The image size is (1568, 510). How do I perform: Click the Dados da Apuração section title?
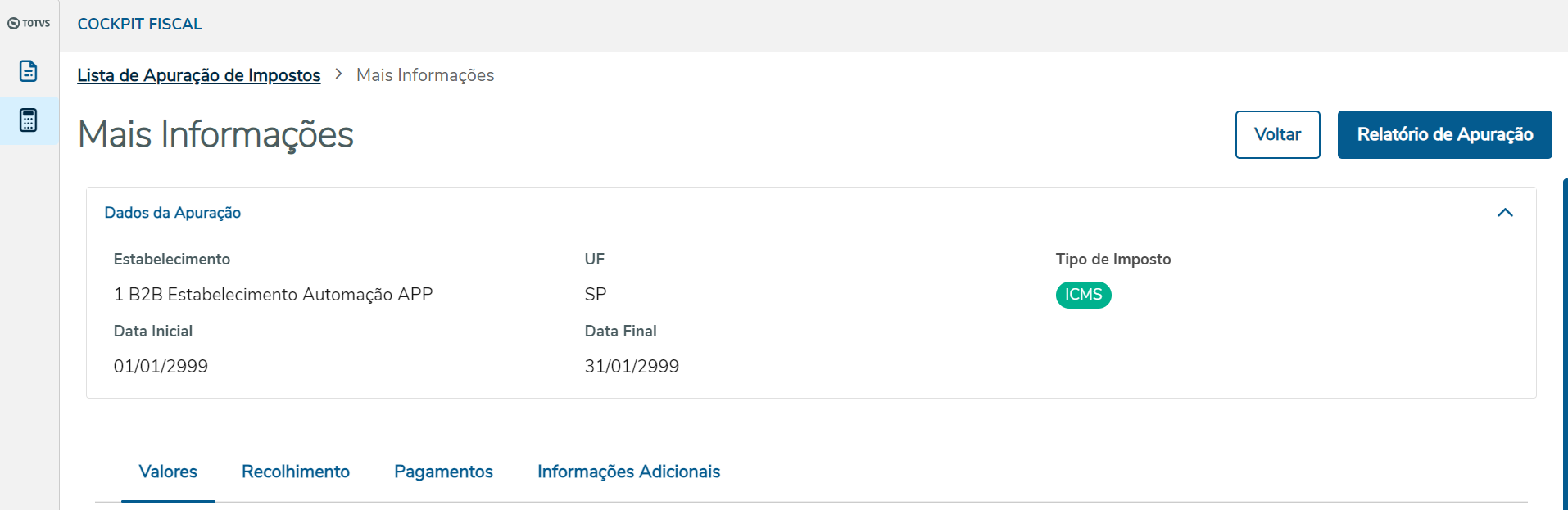point(173,213)
